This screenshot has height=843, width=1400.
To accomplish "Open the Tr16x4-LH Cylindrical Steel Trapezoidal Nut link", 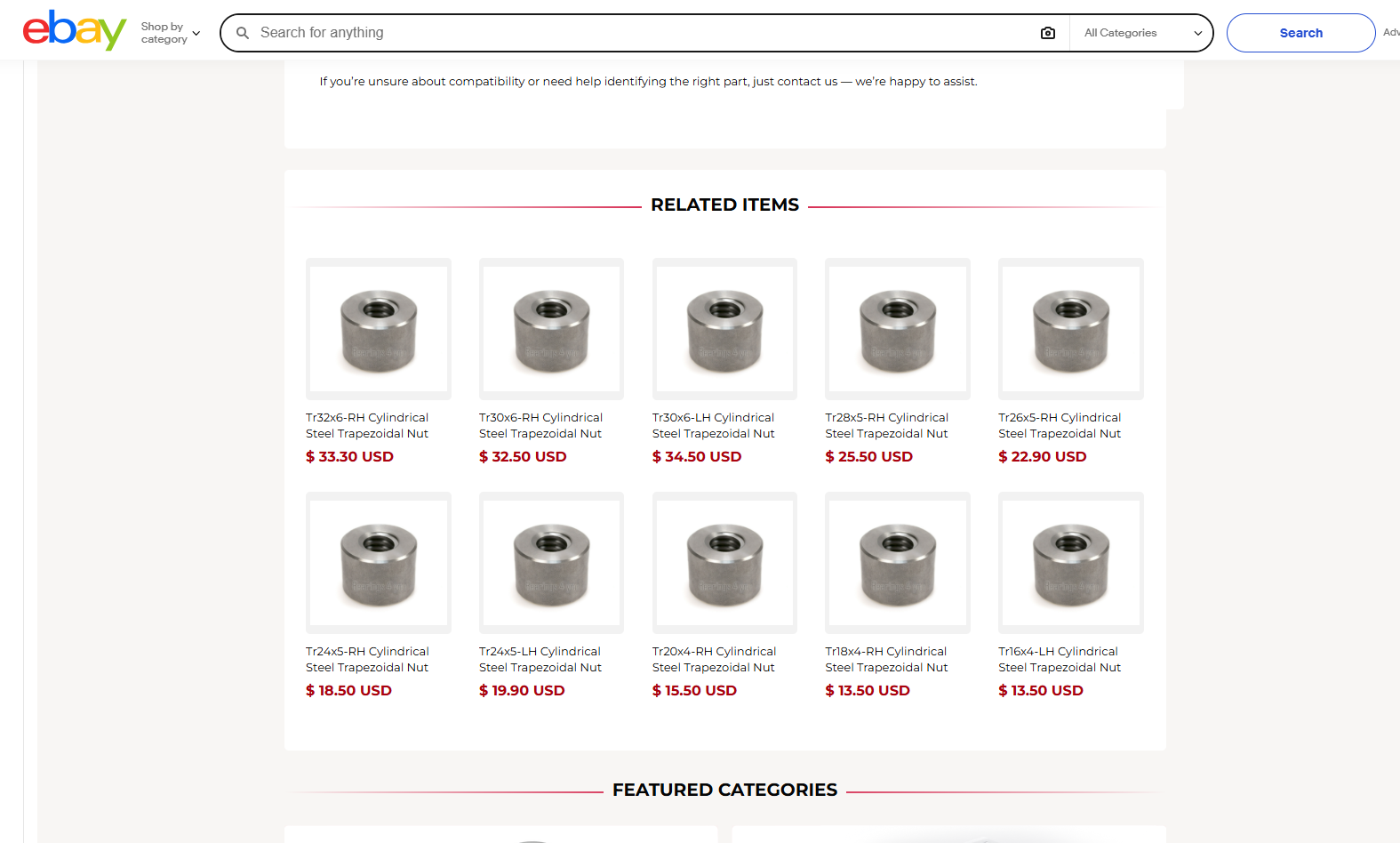I will [x=1060, y=659].
